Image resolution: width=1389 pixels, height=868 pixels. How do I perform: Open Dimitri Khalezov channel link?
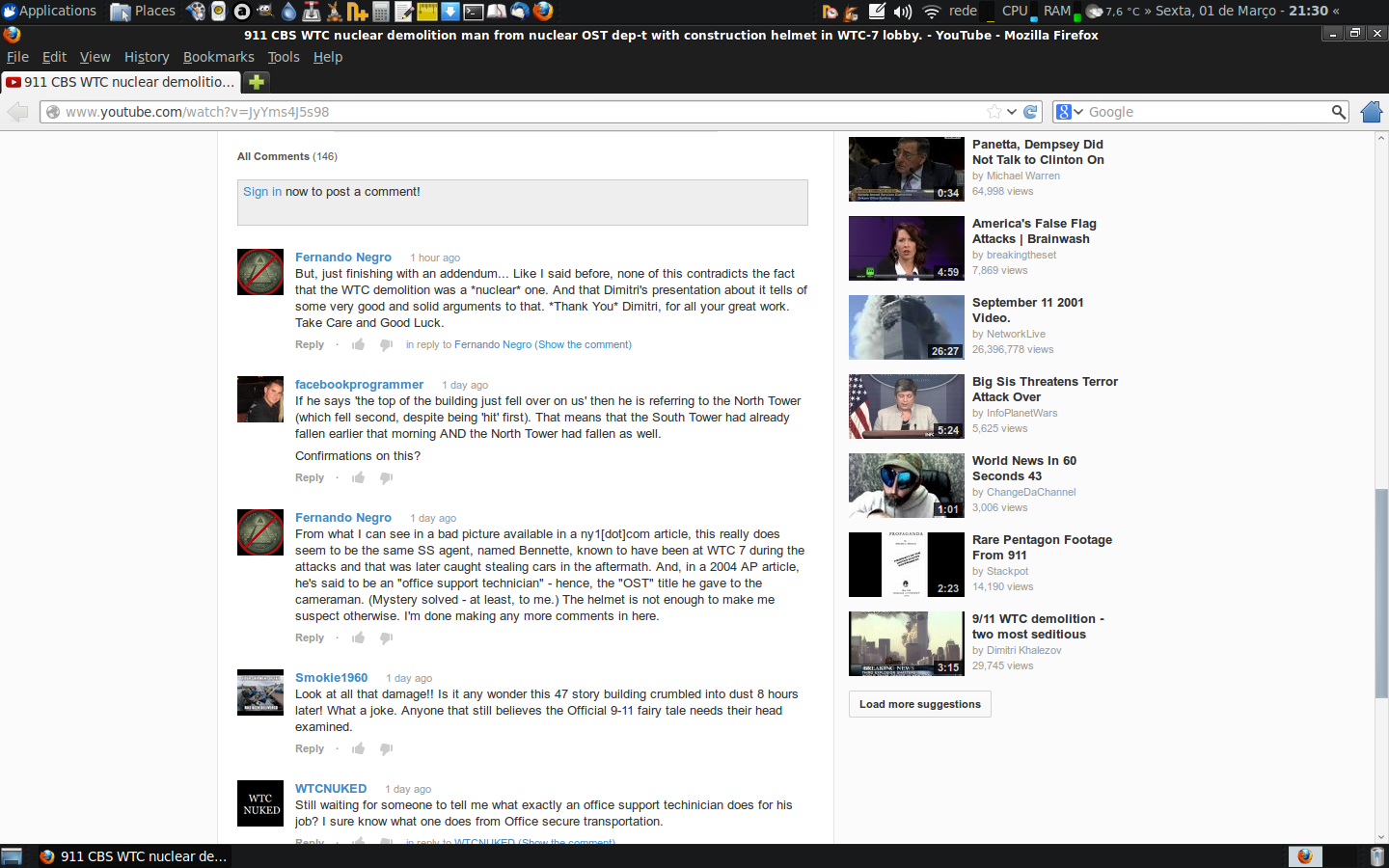pos(1023,650)
